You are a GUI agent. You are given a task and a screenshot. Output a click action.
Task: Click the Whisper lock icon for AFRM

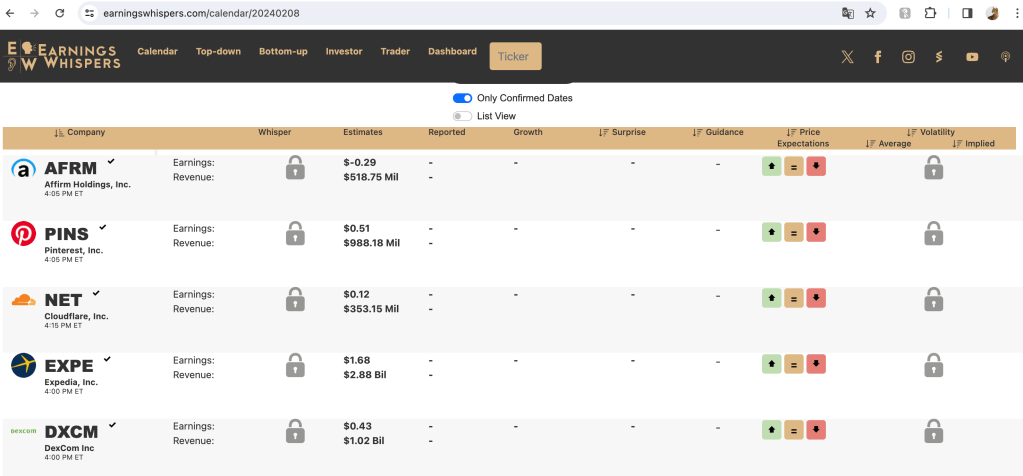[295, 168]
